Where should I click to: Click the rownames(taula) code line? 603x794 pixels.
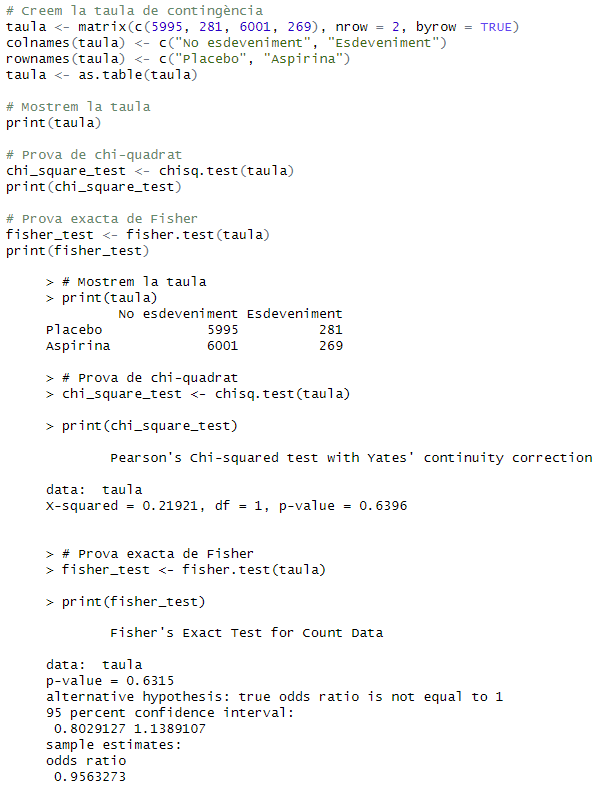pyautogui.click(x=178, y=59)
